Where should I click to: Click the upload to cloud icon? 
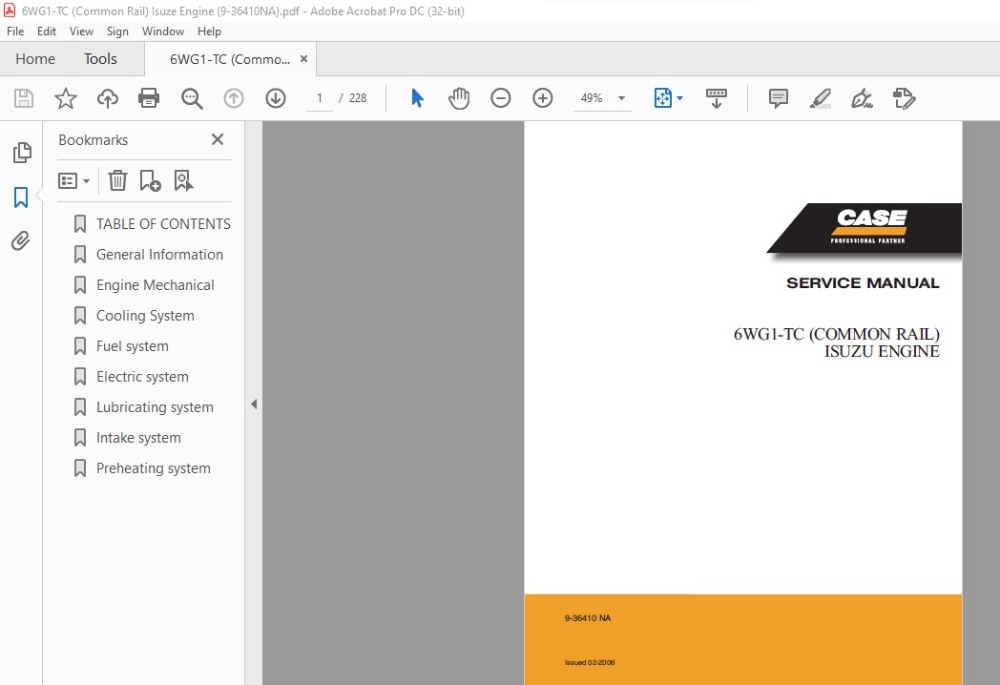(x=107, y=98)
